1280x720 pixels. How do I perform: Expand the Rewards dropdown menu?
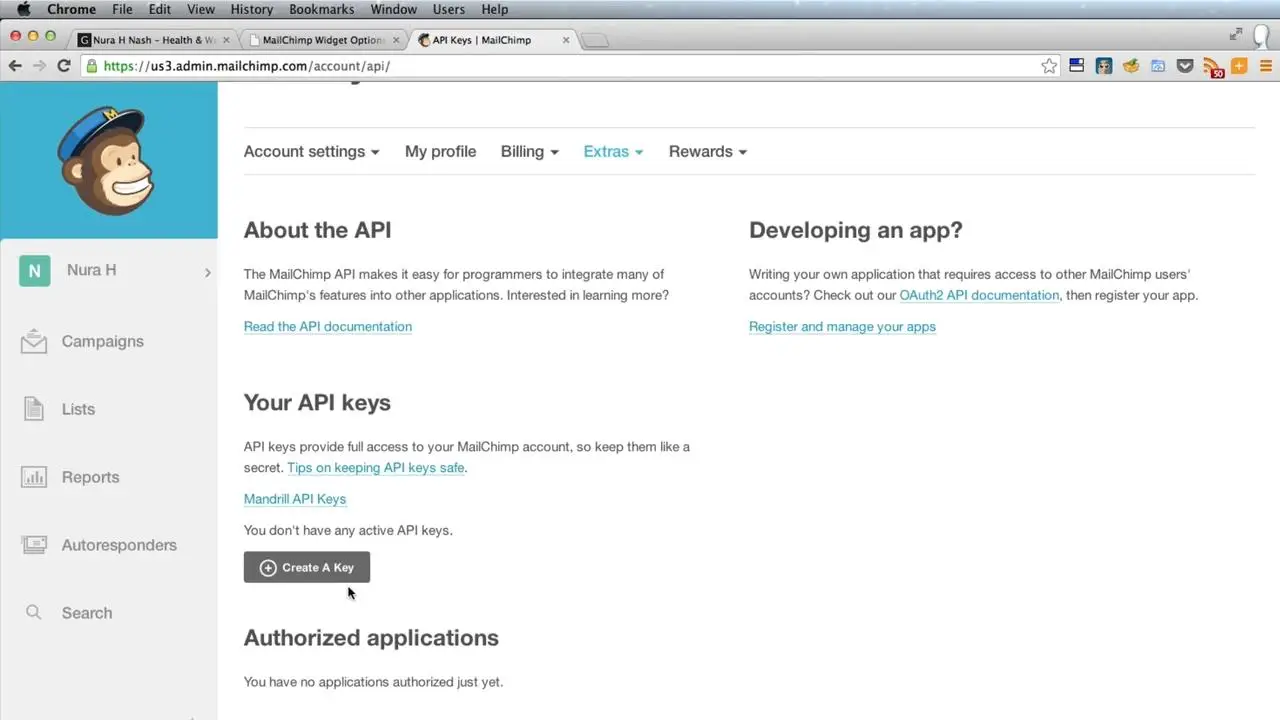tap(707, 152)
